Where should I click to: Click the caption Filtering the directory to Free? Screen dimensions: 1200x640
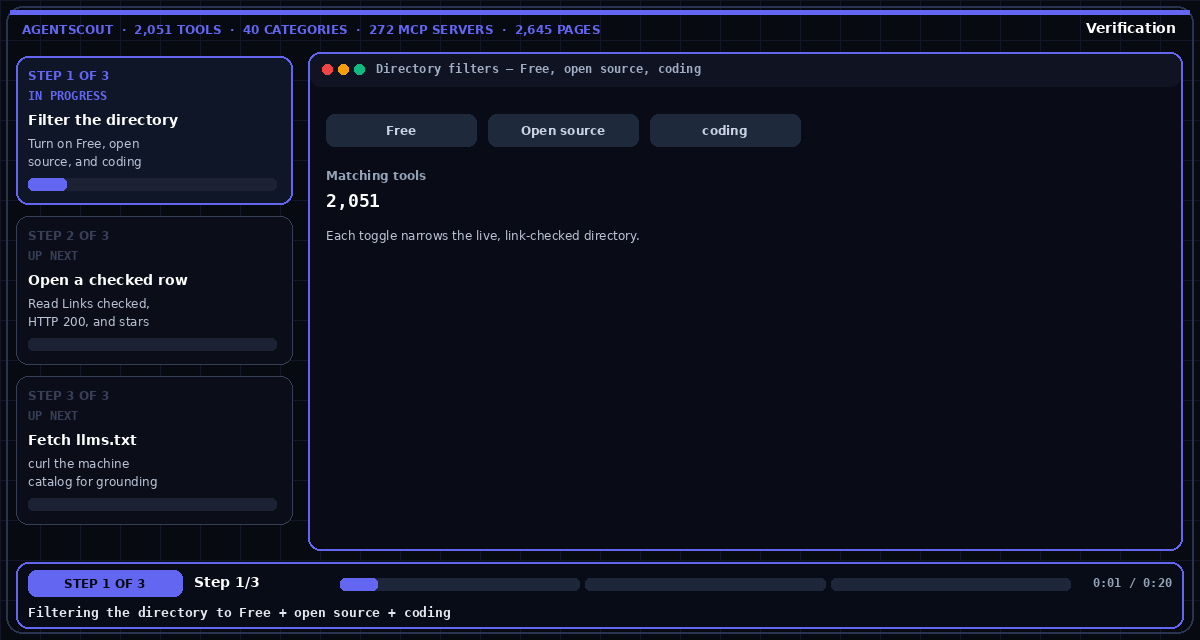[x=239, y=612]
